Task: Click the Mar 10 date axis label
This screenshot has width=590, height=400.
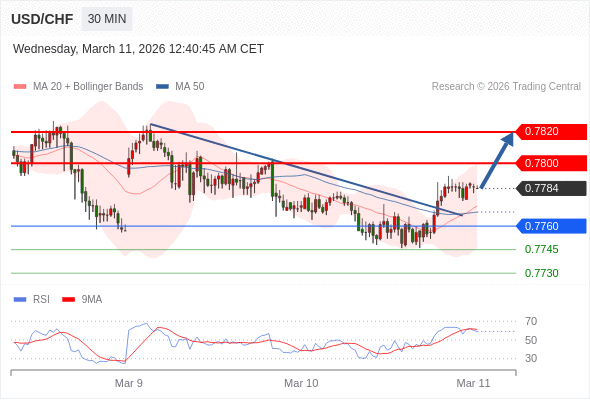Action: 301,383
